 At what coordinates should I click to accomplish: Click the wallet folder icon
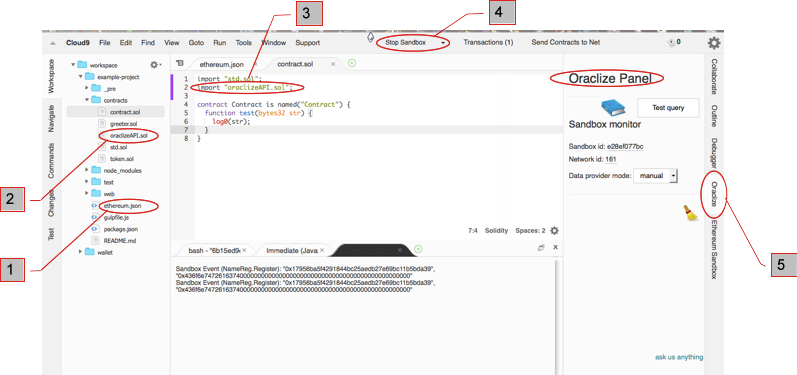89,252
